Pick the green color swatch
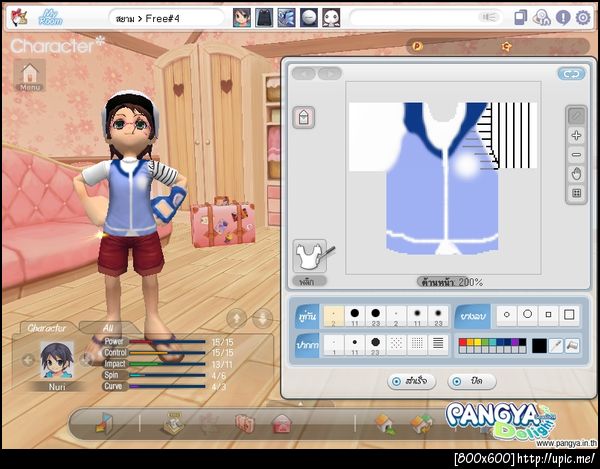Screen dimensions: 600x469 [486, 342]
